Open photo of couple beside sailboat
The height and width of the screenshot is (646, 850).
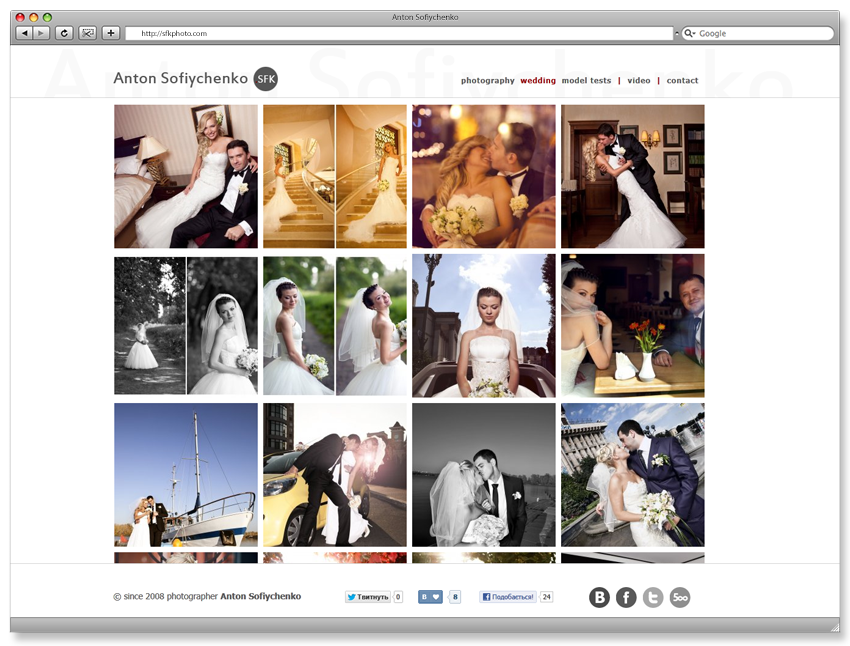pos(186,475)
